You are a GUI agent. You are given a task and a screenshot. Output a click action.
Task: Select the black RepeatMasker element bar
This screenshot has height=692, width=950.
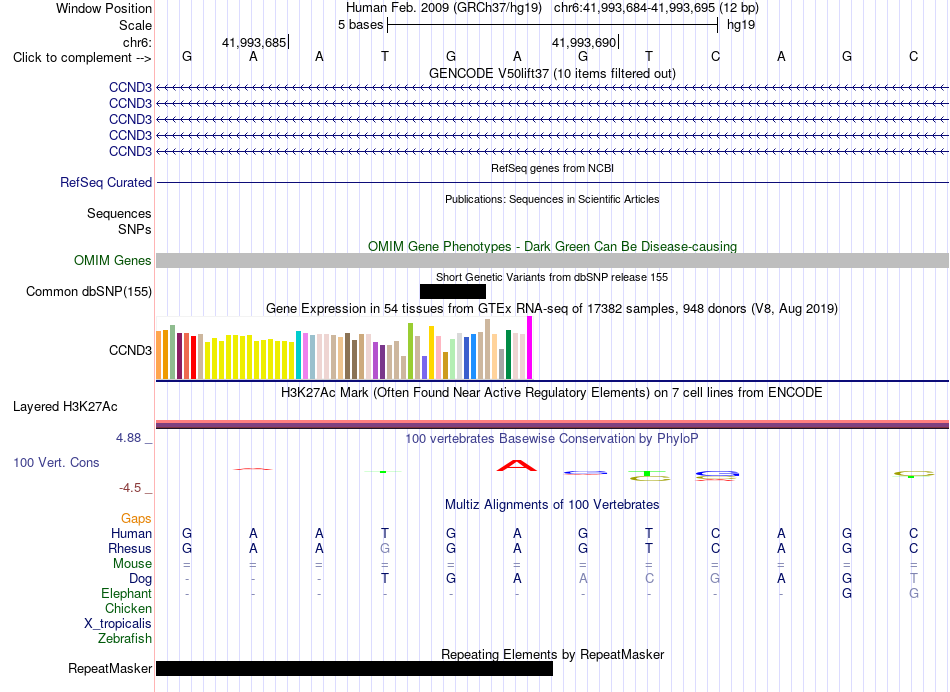click(x=354, y=668)
